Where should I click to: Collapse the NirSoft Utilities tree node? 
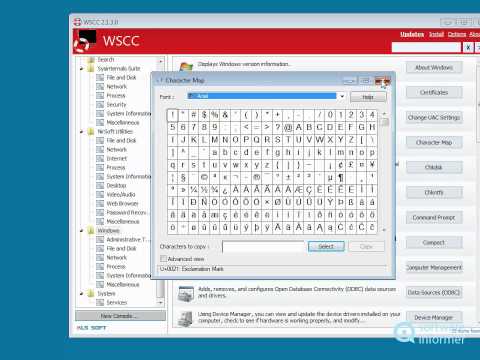coord(82,132)
